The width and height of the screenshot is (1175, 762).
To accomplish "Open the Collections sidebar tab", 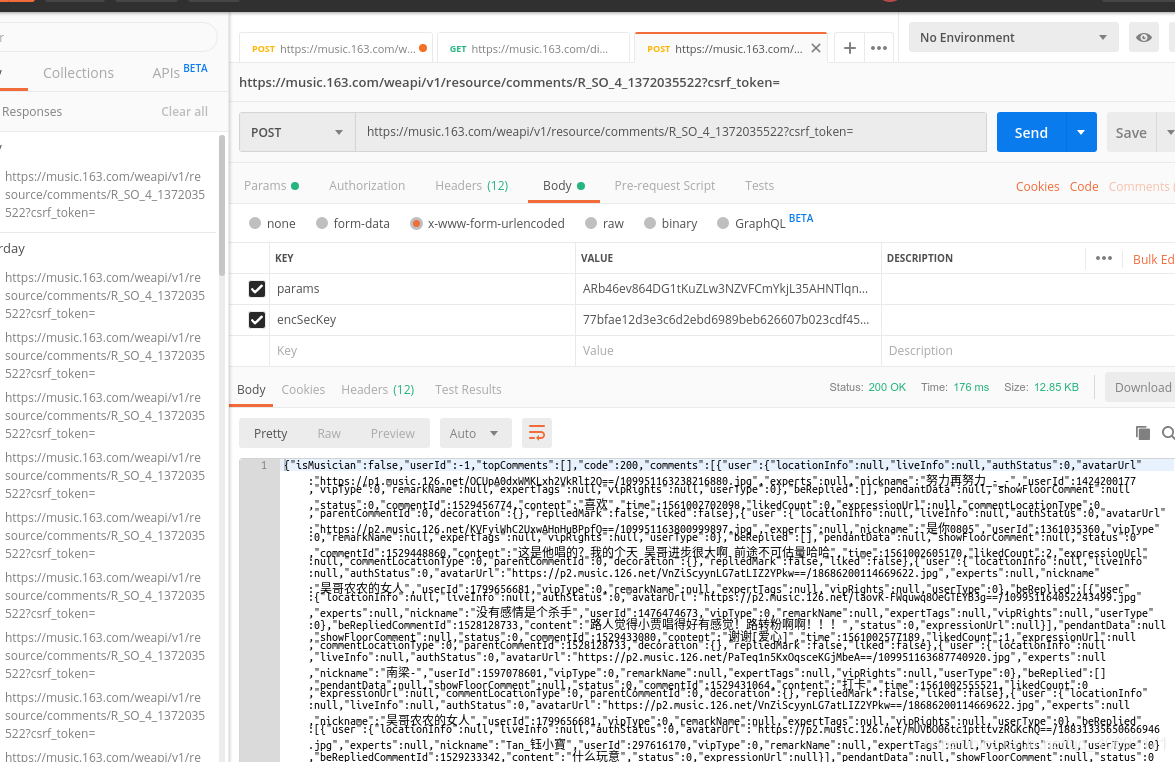I will click(x=79, y=73).
